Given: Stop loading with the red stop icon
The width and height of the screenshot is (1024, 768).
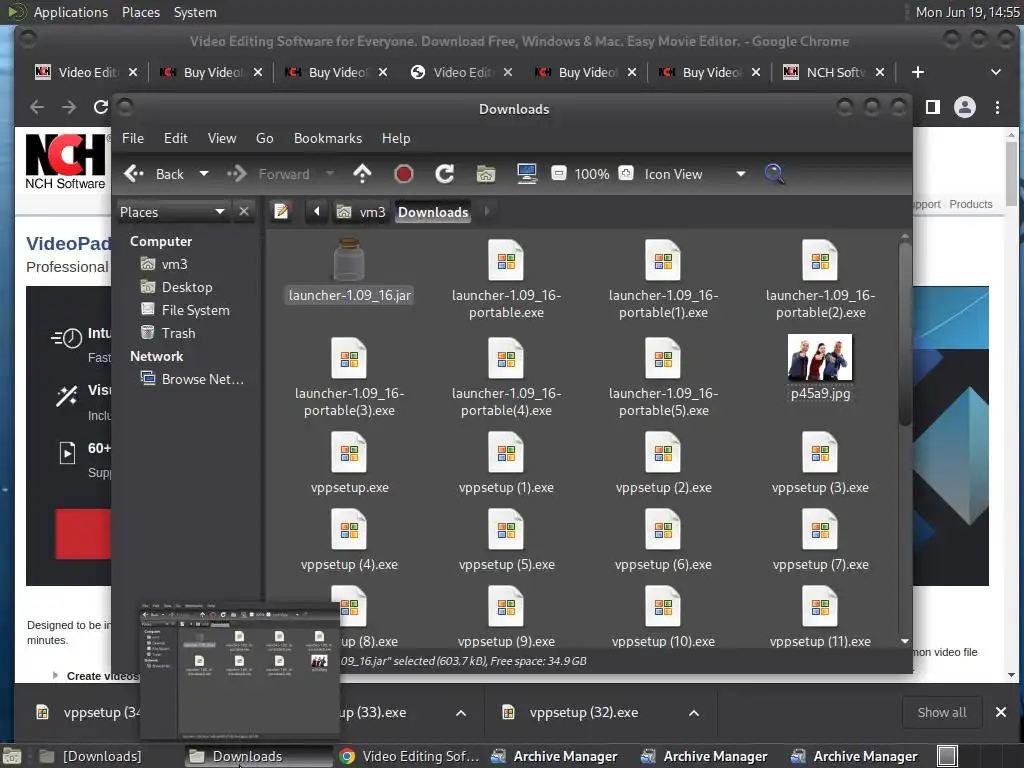Looking at the screenshot, I should [404, 174].
